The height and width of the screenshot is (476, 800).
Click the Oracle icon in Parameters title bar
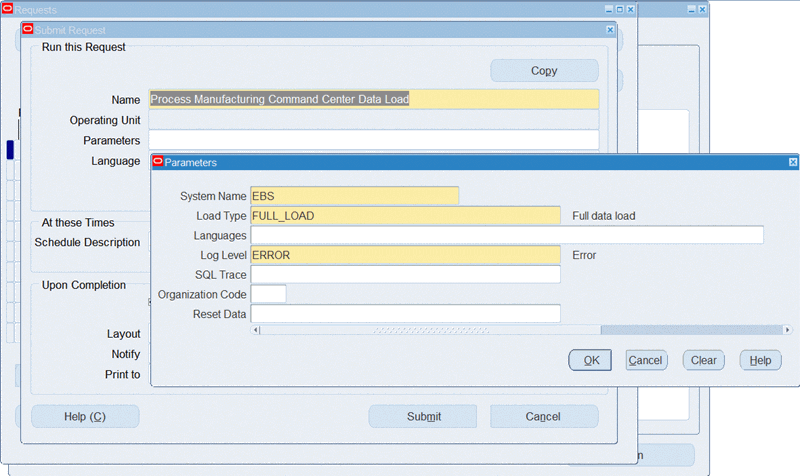pyautogui.click(x=158, y=162)
